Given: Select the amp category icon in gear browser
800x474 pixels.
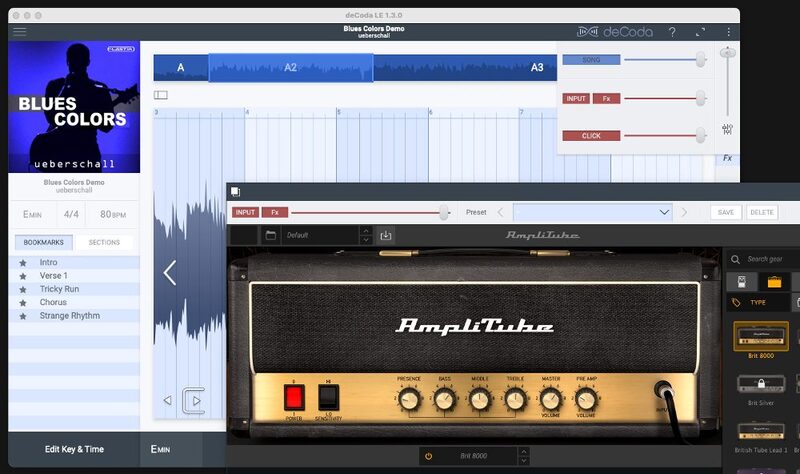Looking at the screenshot, I should (x=774, y=282).
